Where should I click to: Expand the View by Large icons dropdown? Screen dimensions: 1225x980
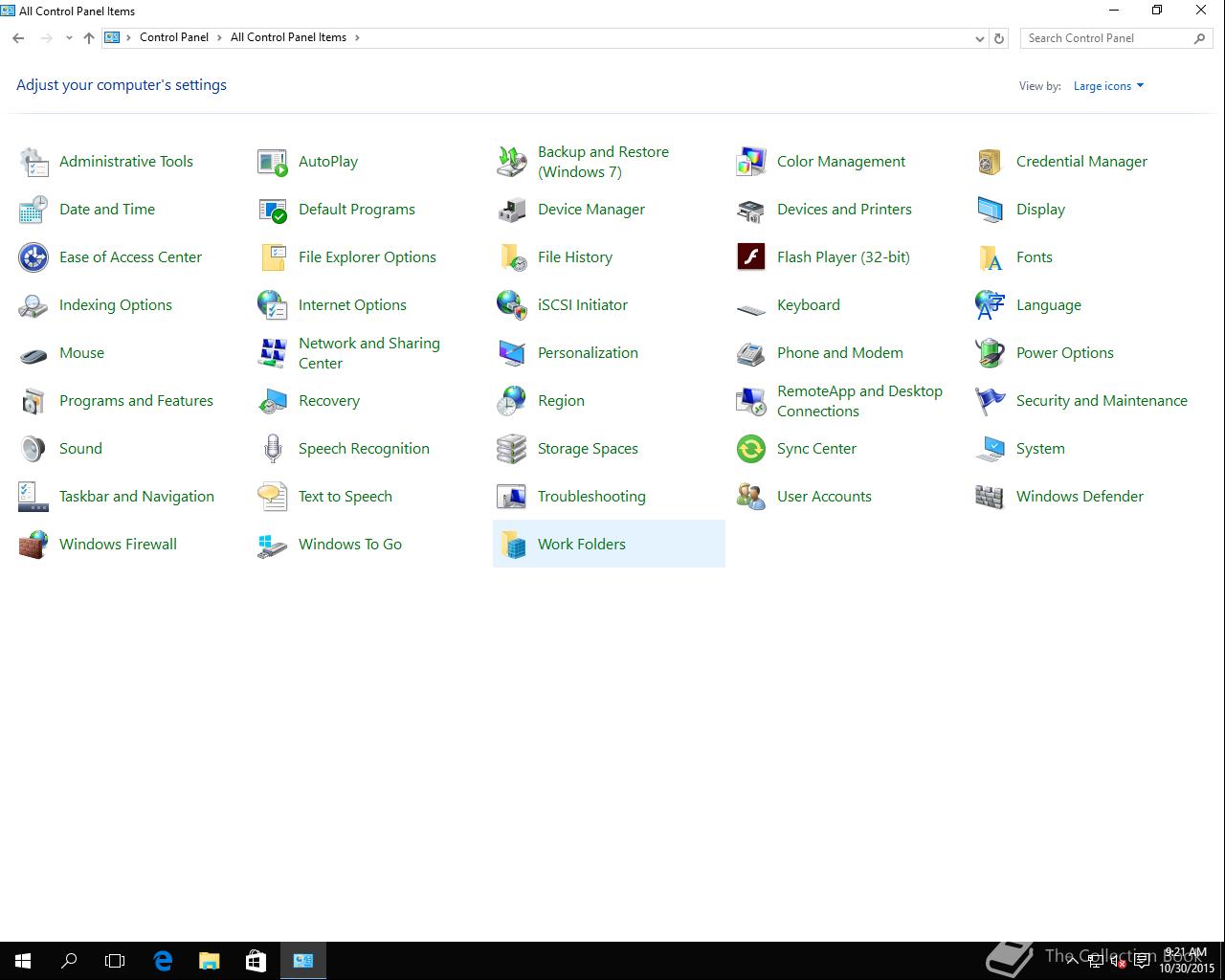click(x=1108, y=86)
